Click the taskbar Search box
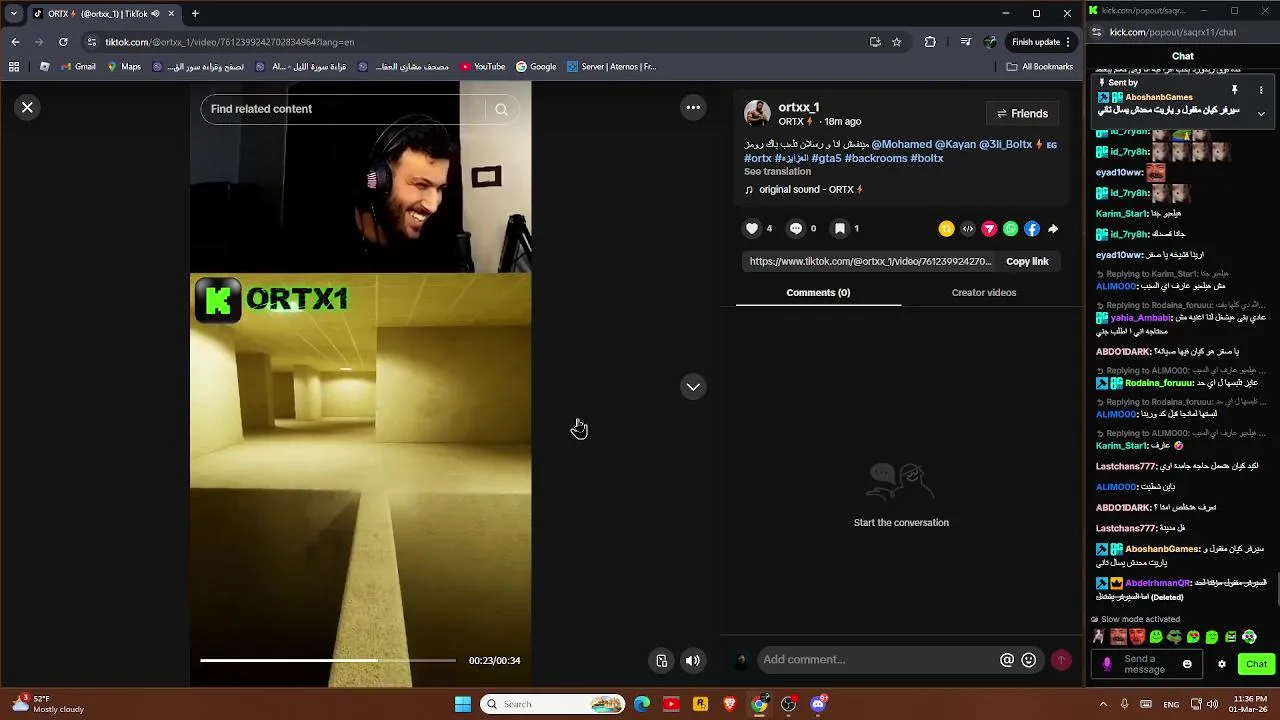1280x720 pixels. pos(552,704)
